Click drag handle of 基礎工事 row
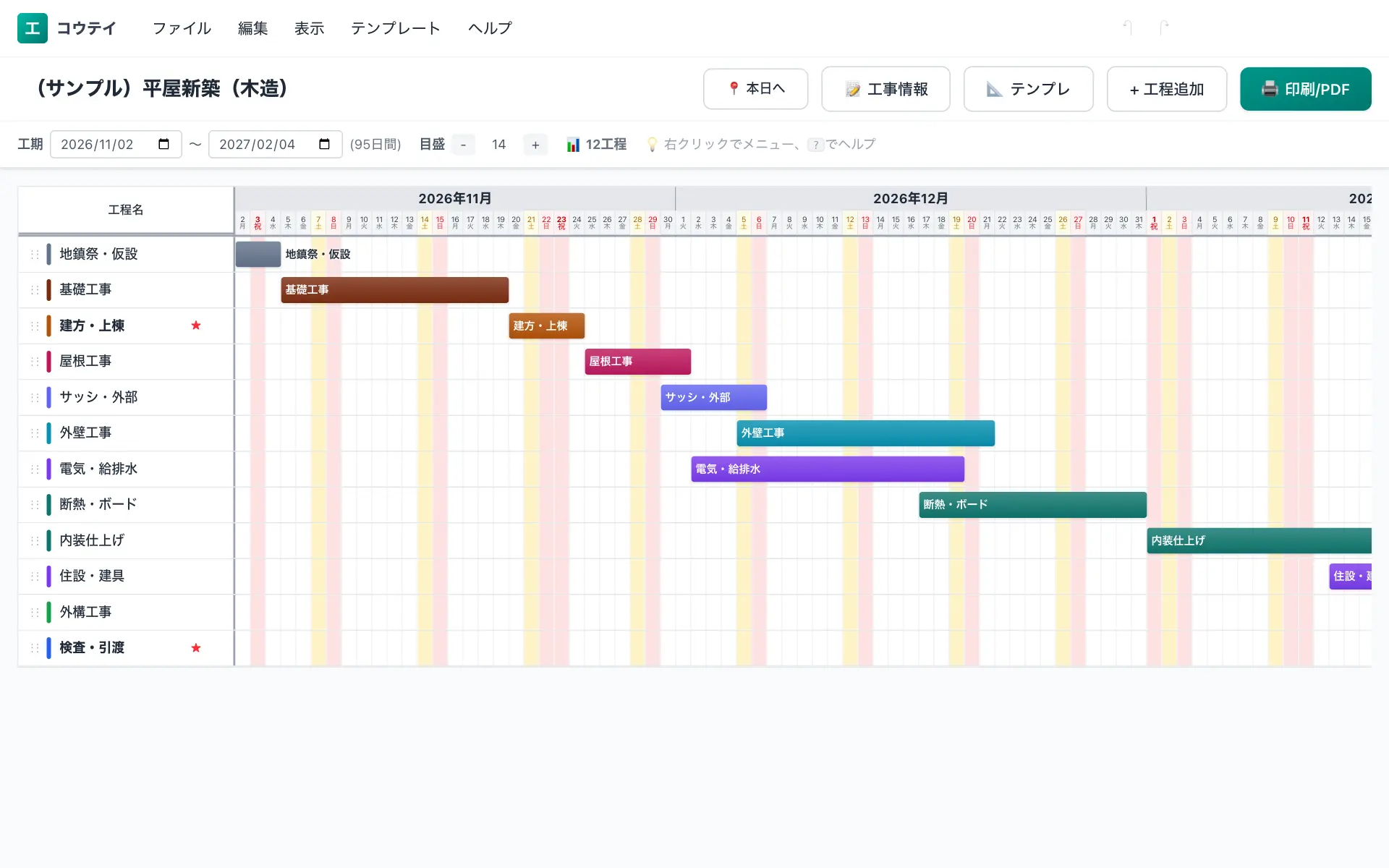This screenshot has width=1389, height=868. (34, 289)
